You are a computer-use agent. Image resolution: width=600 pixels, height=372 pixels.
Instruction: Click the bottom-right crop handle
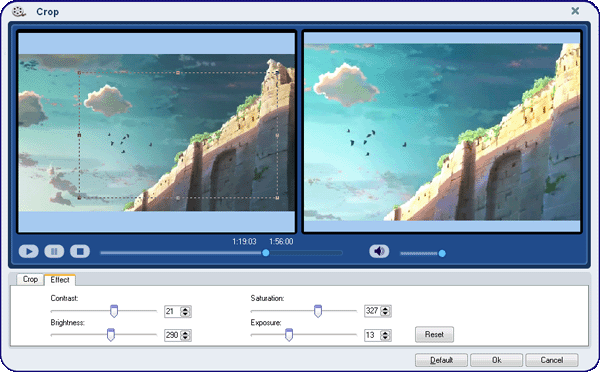tap(277, 198)
